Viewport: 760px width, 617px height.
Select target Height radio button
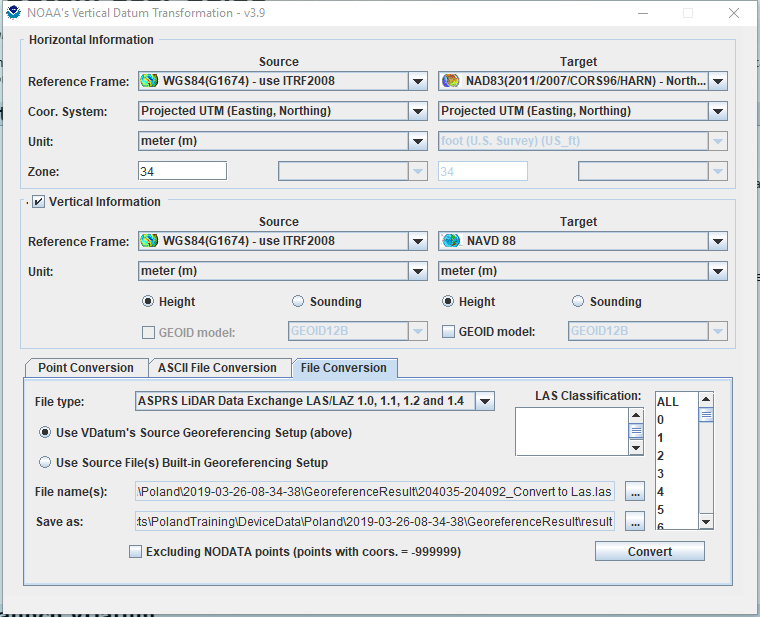tap(448, 301)
